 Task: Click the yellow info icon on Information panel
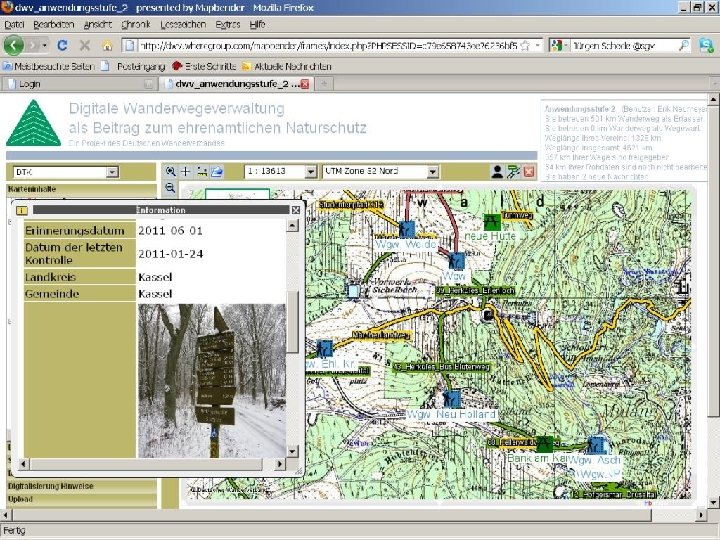click(x=22, y=210)
